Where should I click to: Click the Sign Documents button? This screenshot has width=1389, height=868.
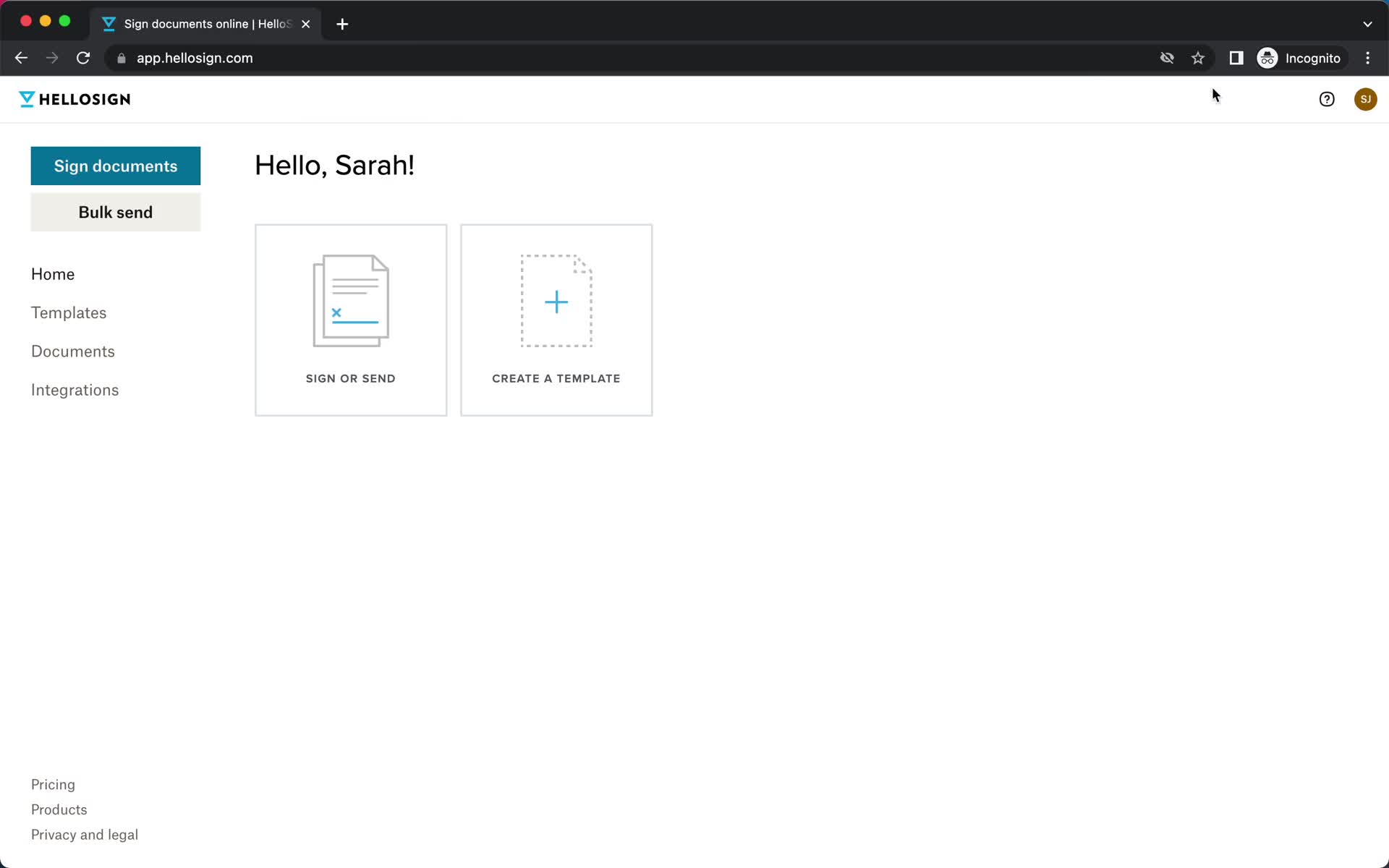116,166
